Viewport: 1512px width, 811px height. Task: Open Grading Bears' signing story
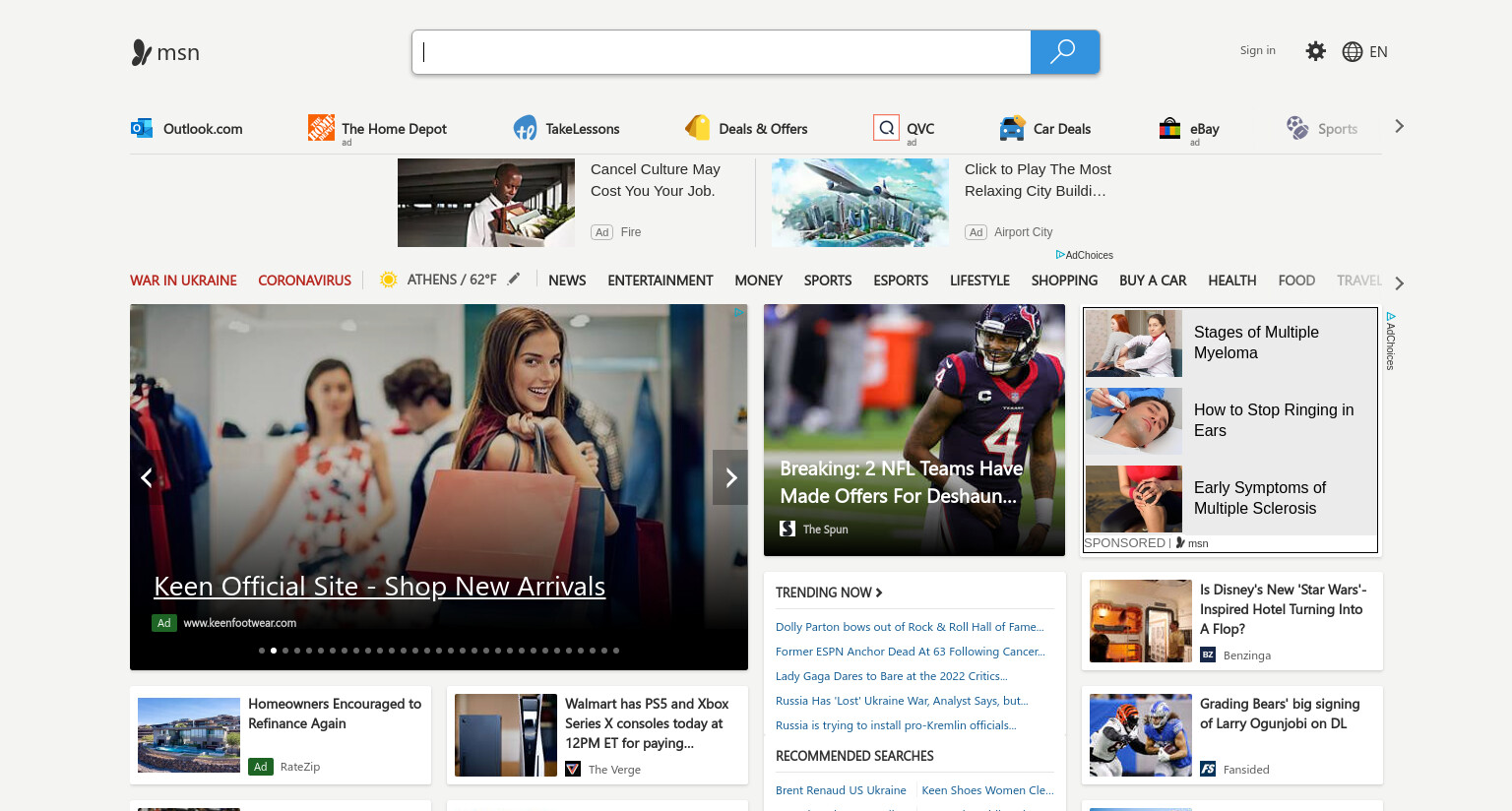(1232, 735)
